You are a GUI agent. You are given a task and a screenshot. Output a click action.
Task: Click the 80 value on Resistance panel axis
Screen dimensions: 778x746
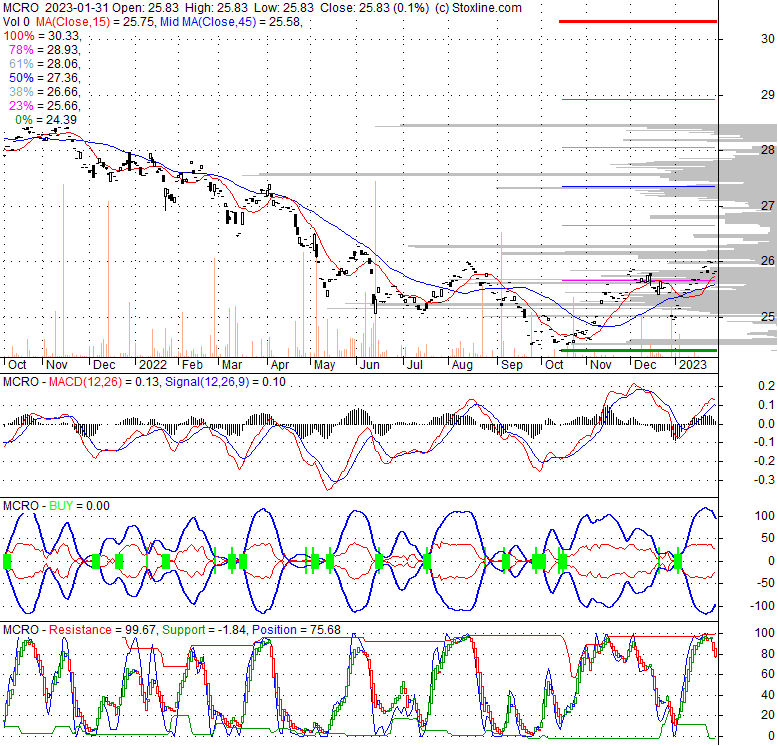click(768, 654)
